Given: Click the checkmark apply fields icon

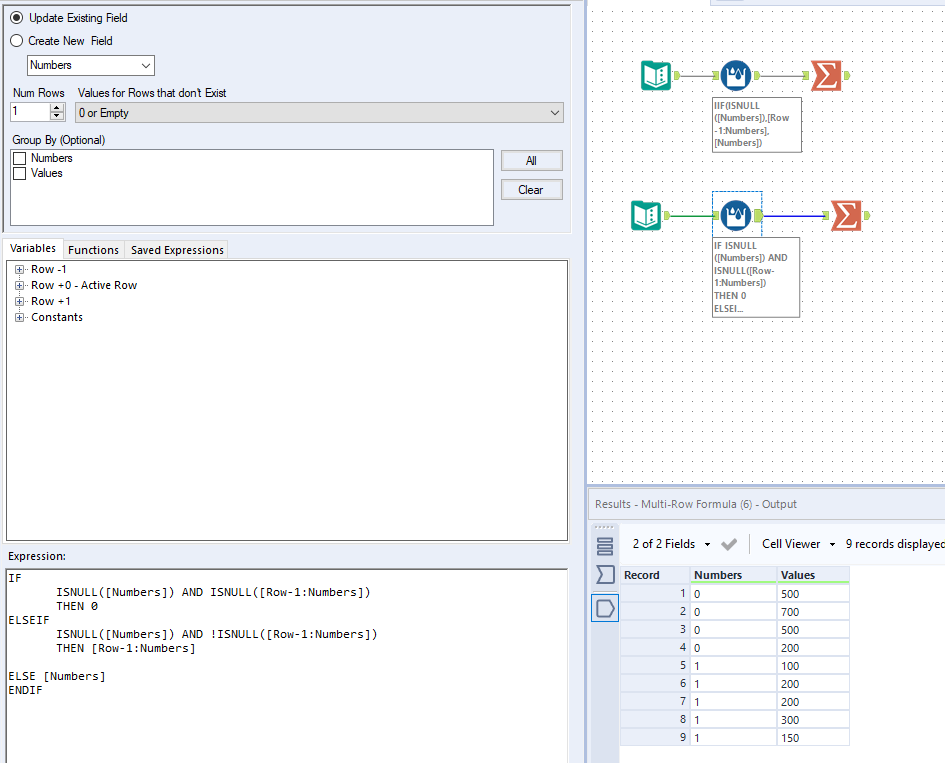Looking at the screenshot, I should tap(729, 544).
